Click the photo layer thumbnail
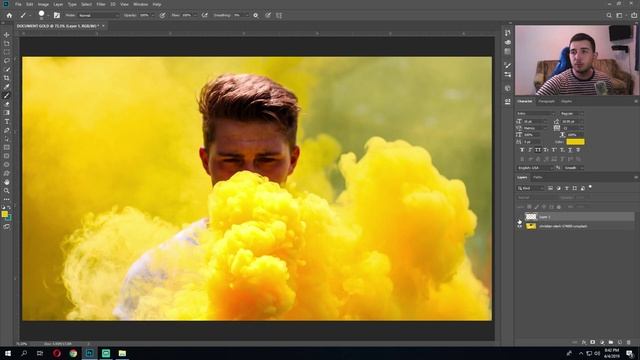640x360 pixels. (x=531, y=226)
